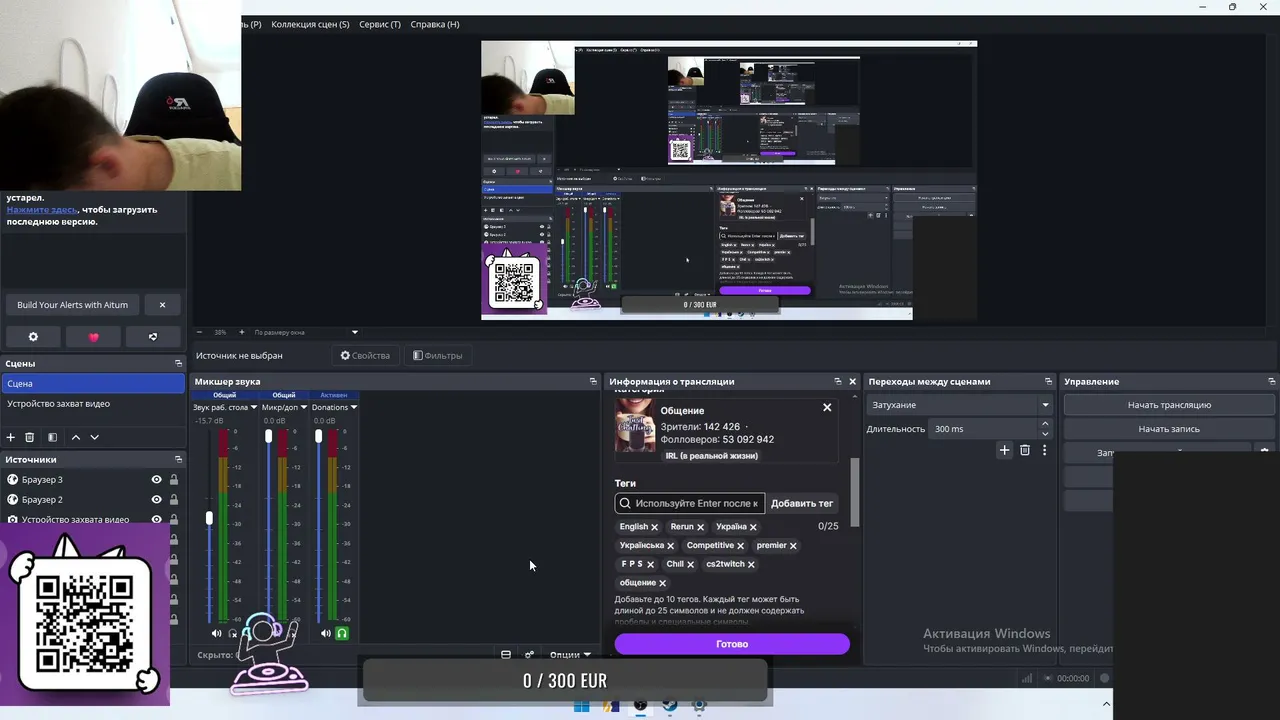Open transition properties three-dot menu

(x=1045, y=451)
